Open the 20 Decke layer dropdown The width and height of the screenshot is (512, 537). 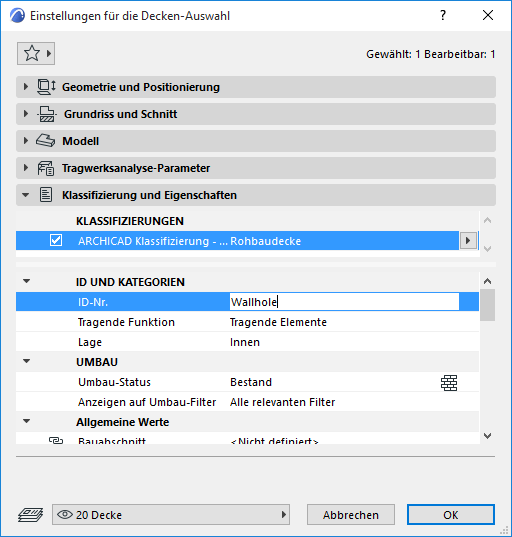tap(171, 514)
